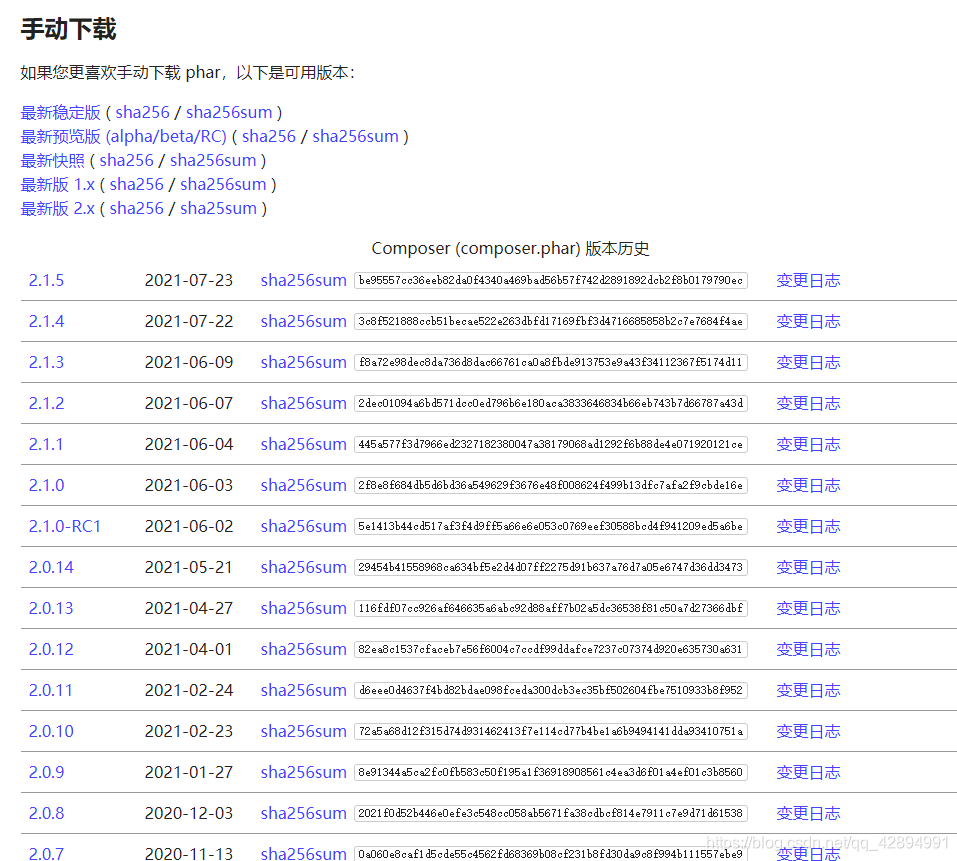Select the hash field for version 2.0.8
This screenshot has width=957, height=861.
tap(551, 813)
